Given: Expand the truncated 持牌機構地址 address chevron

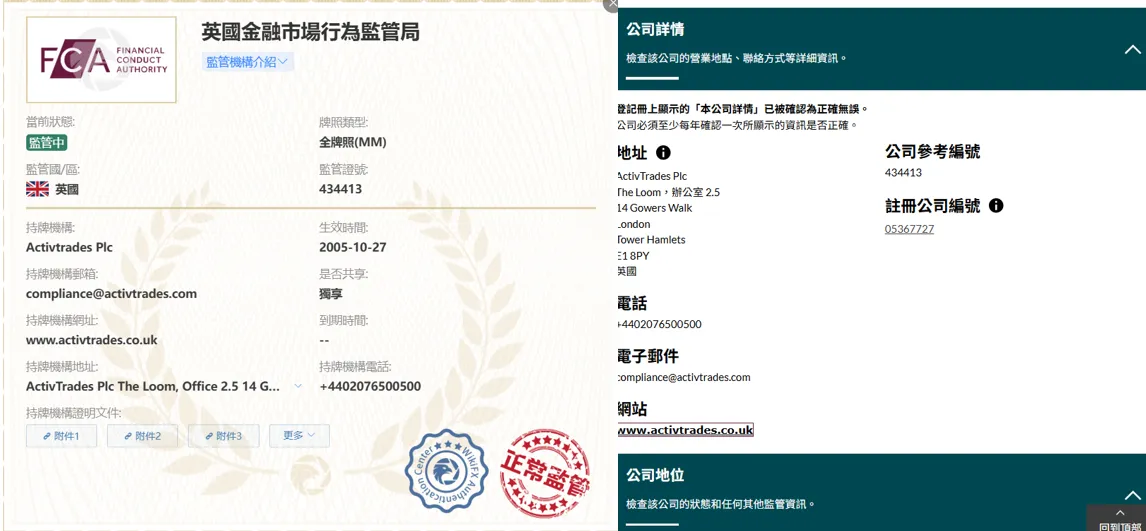Looking at the screenshot, I should 297,386.
